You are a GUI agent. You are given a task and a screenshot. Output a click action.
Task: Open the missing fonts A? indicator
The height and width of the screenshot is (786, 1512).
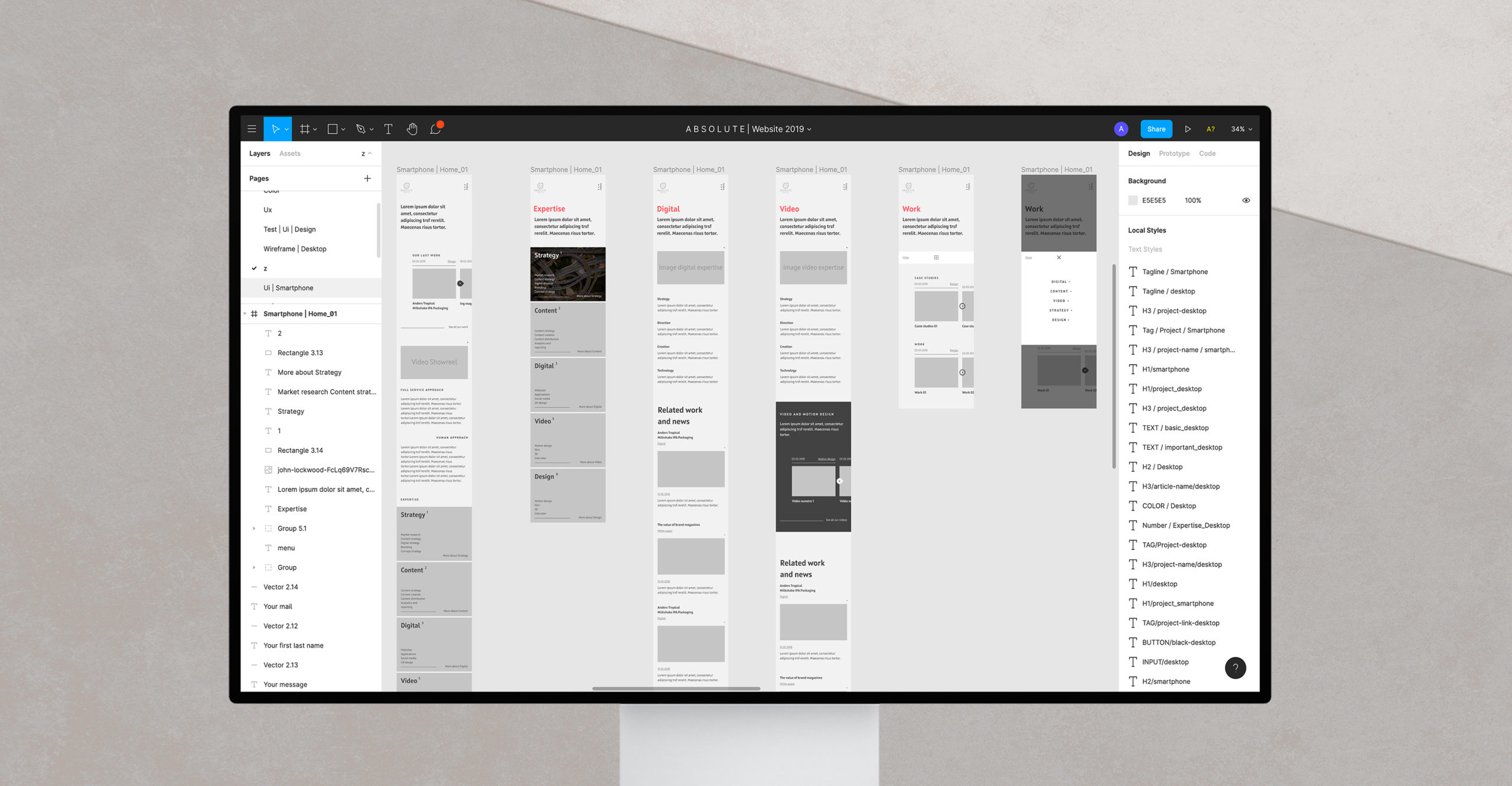pos(1210,129)
